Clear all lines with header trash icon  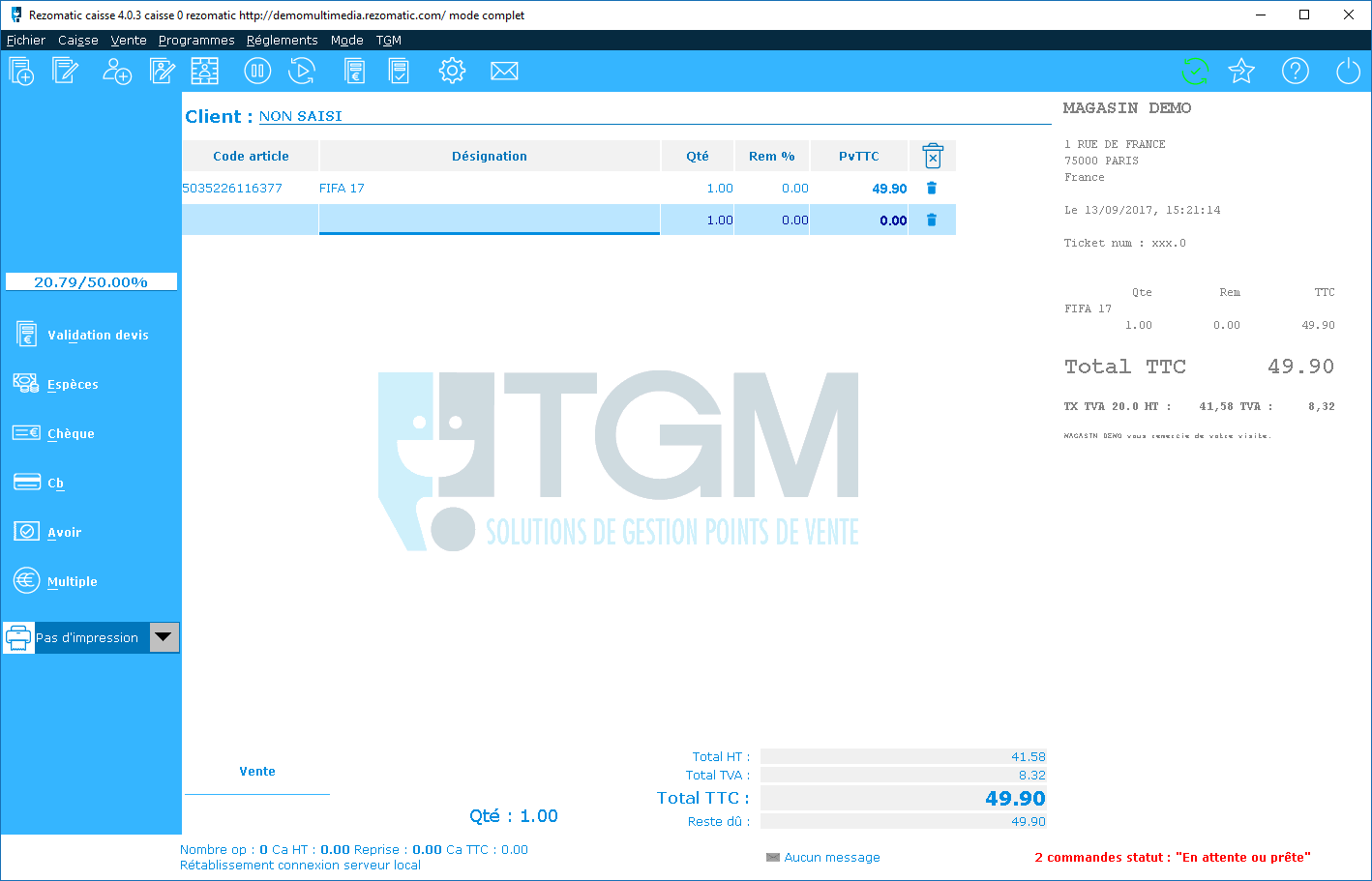point(933,156)
